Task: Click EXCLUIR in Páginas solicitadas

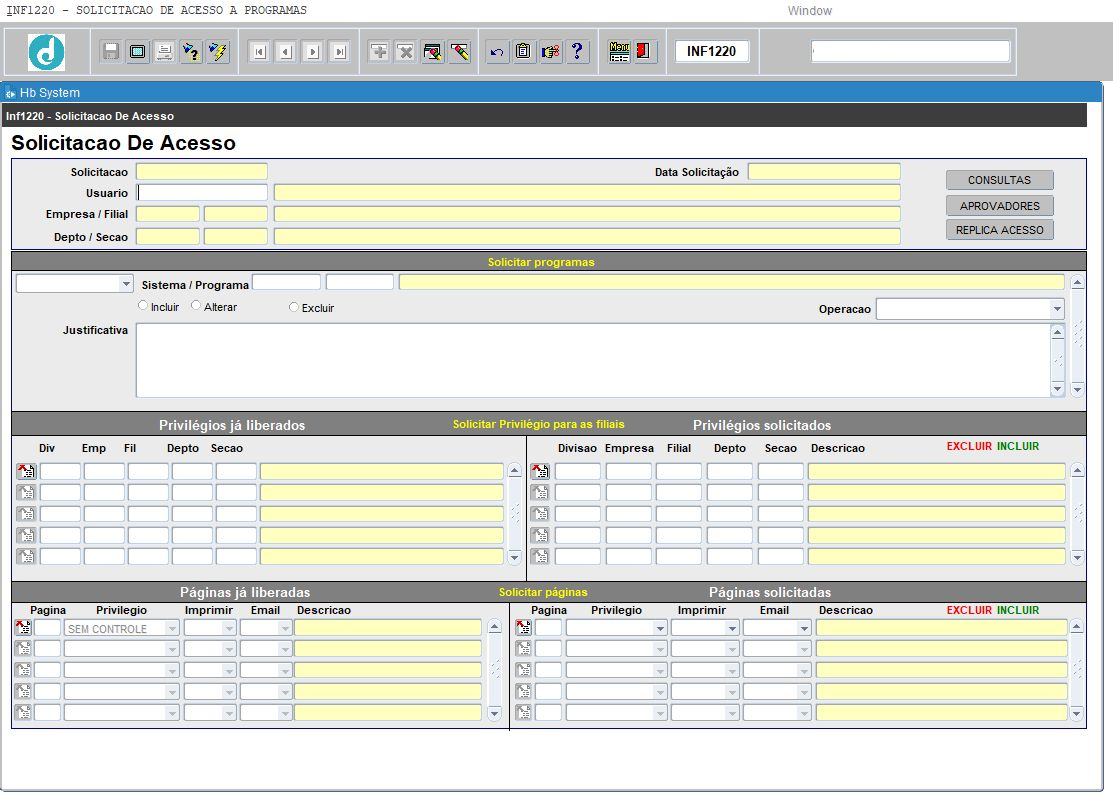Action: tap(969, 610)
